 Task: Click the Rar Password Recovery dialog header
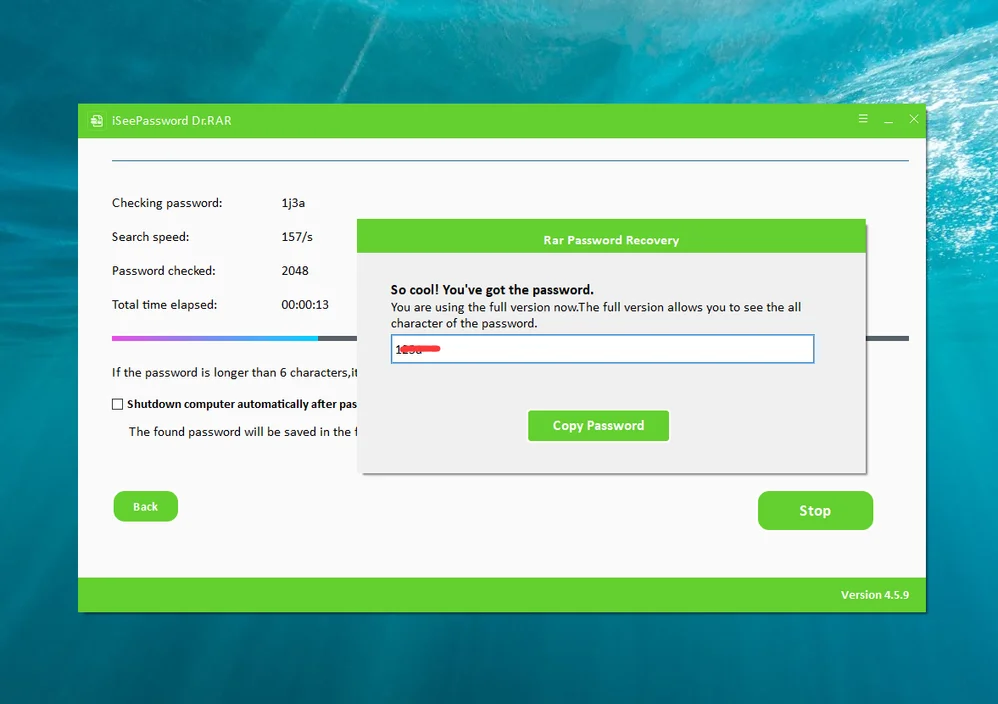pos(611,240)
